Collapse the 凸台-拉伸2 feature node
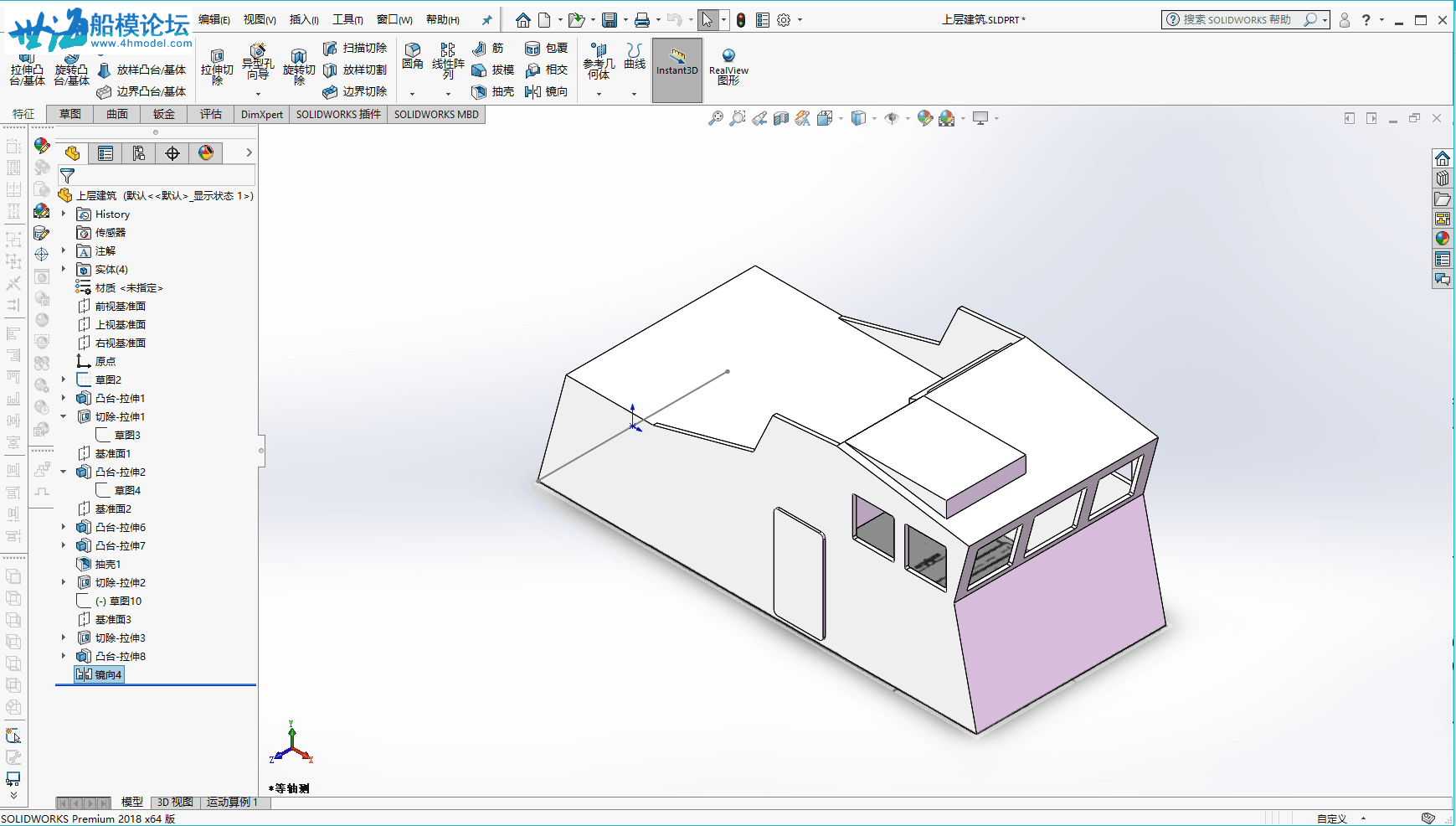The height and width of the screenshot is (826, 1456). coord(64,472)
